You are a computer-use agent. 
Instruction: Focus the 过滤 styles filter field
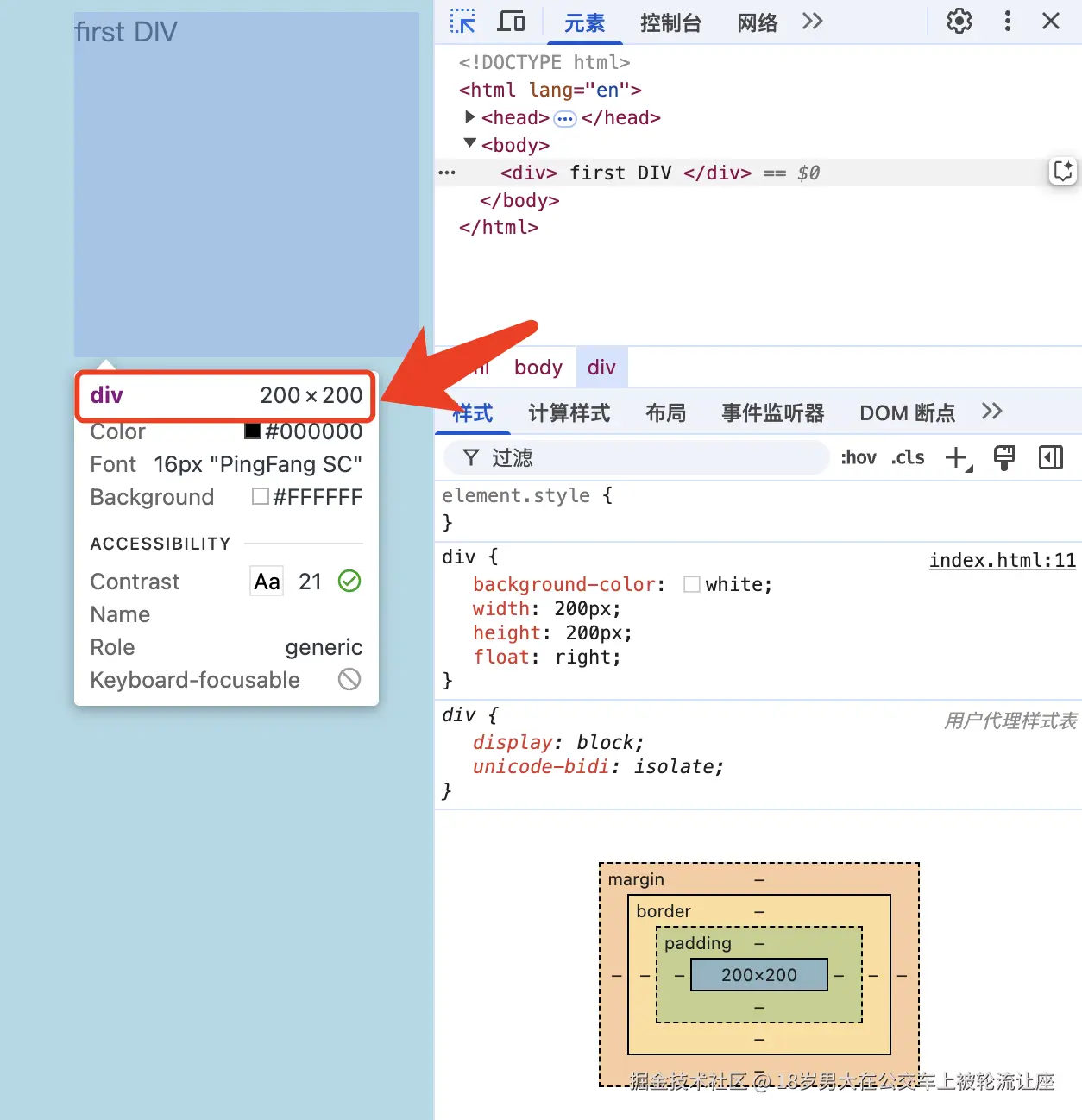coord(637,457)
